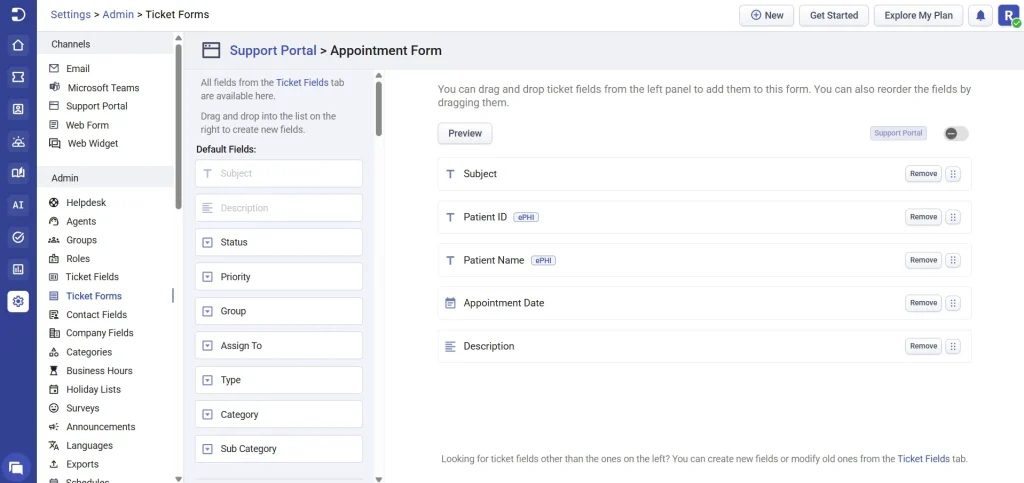Open the knowledge base book icon

tap(18, 173)
